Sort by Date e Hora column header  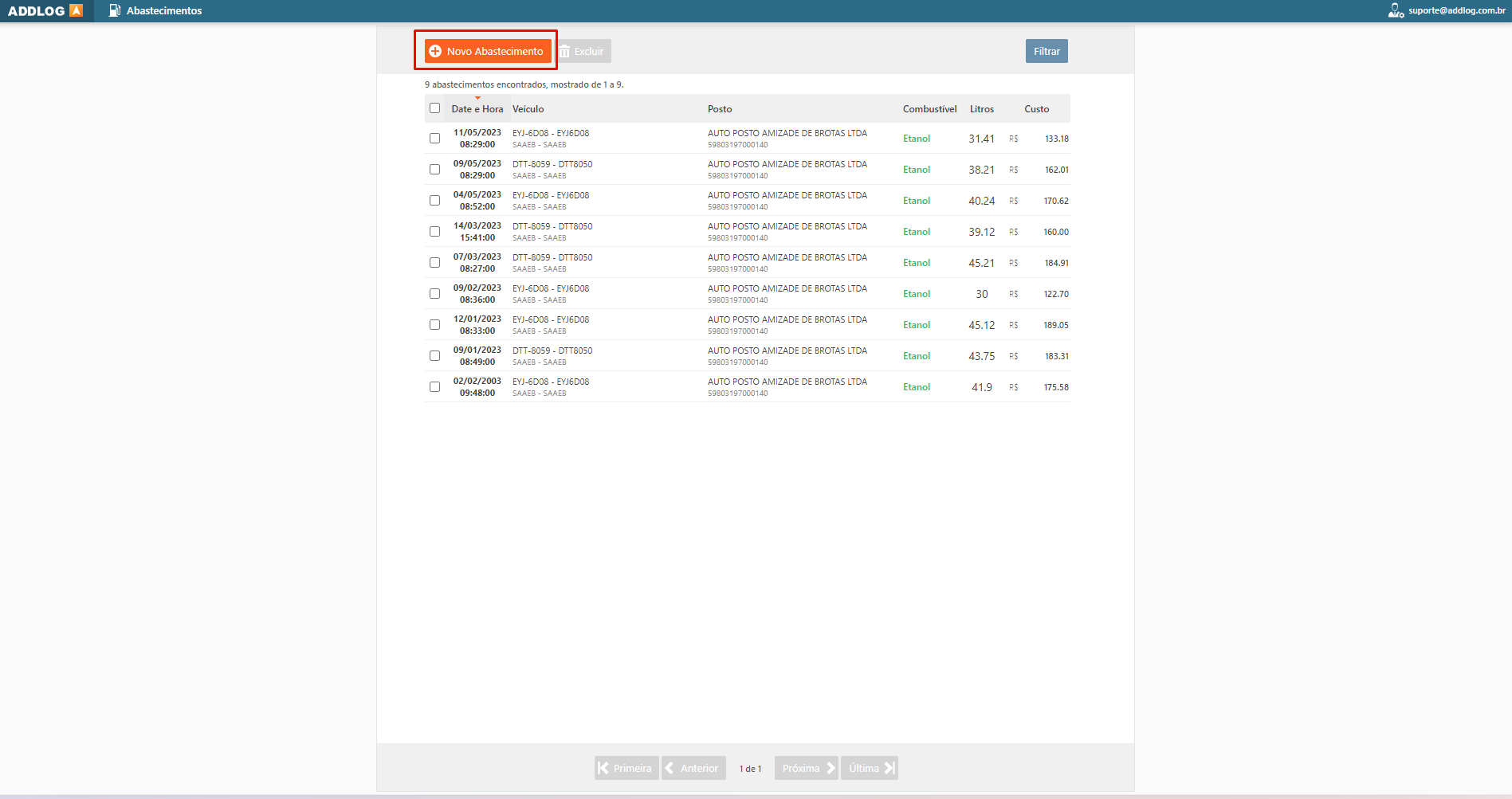(x=477, y=109)
